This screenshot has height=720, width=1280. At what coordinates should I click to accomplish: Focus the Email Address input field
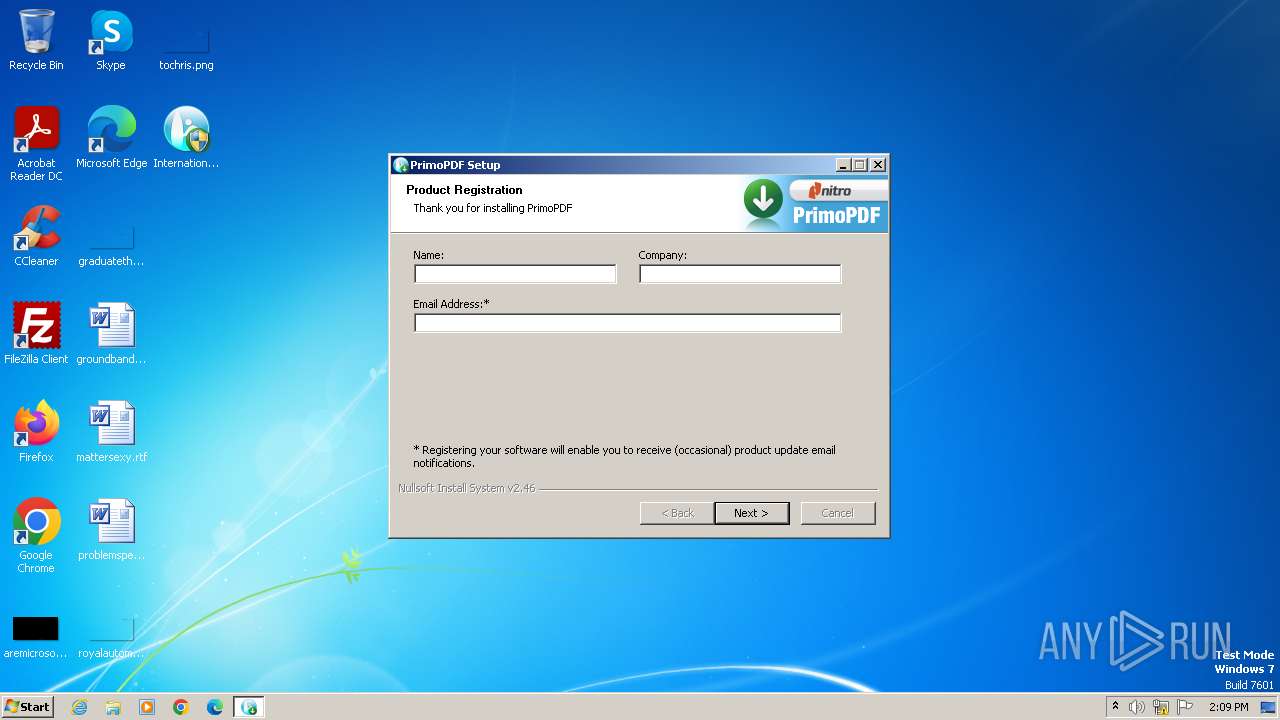point(628,323)
